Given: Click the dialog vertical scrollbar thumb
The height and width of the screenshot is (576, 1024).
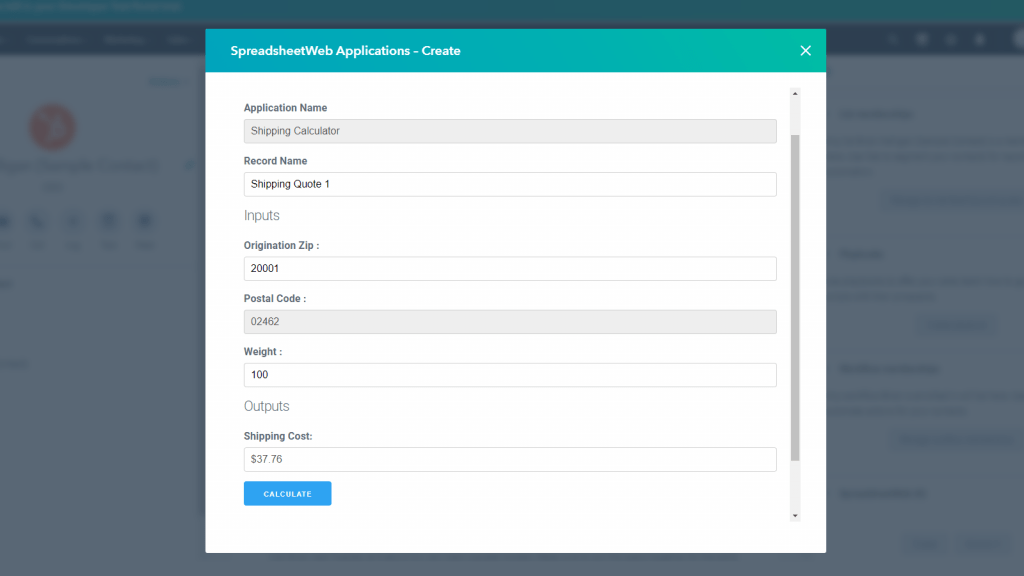Looking at the screenshot, I should click(795, 298).
